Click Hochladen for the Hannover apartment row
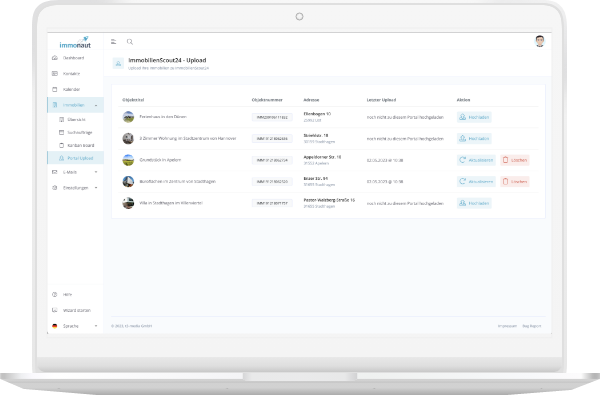This screenshot has height=395, width=600. pyautogui.click(x=474, y=139)
